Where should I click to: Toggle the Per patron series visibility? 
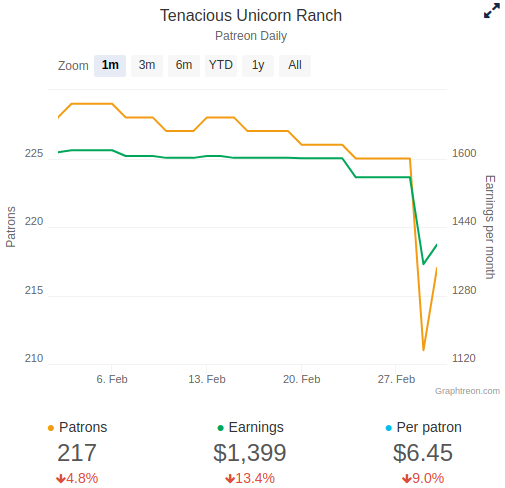429,427
